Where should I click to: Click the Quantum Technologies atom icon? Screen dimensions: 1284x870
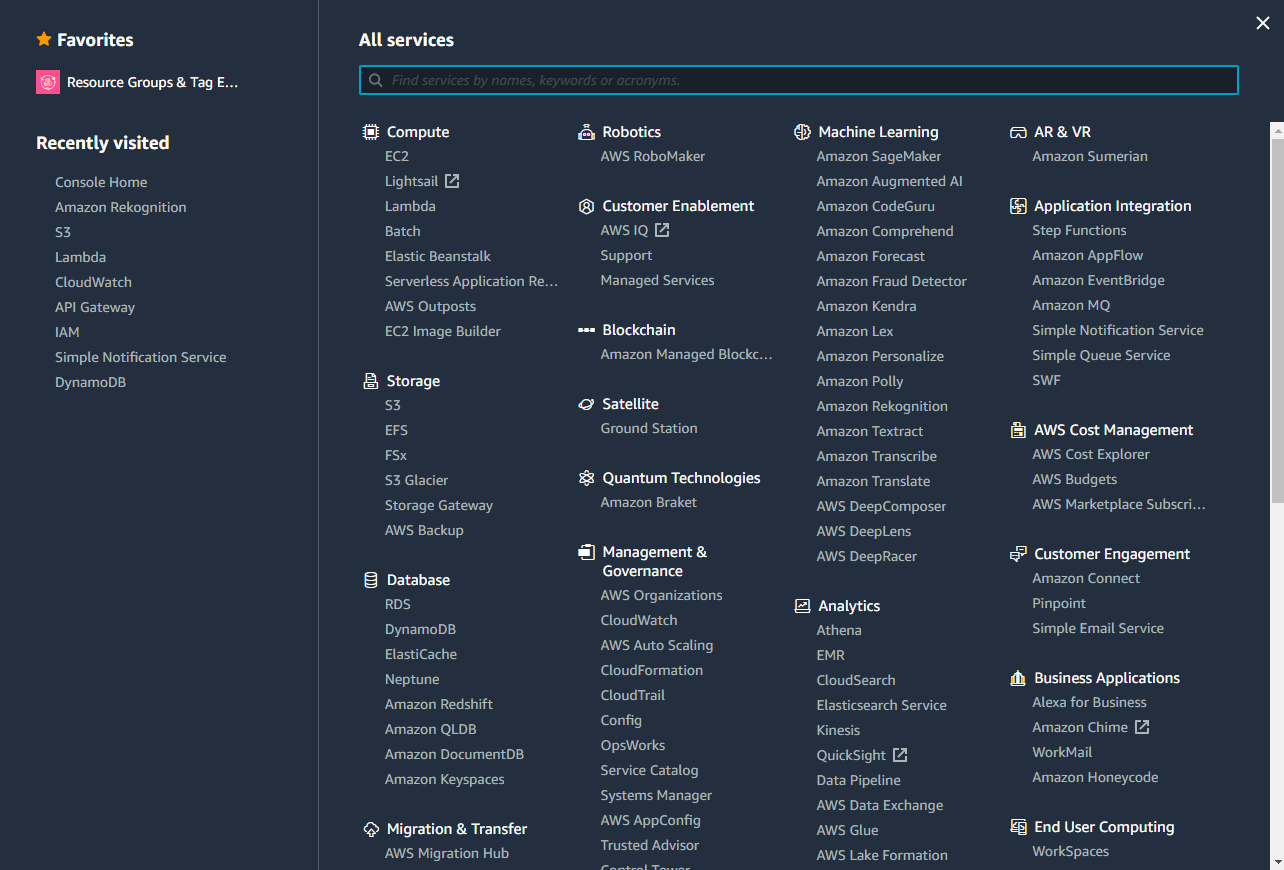(586, 478)
